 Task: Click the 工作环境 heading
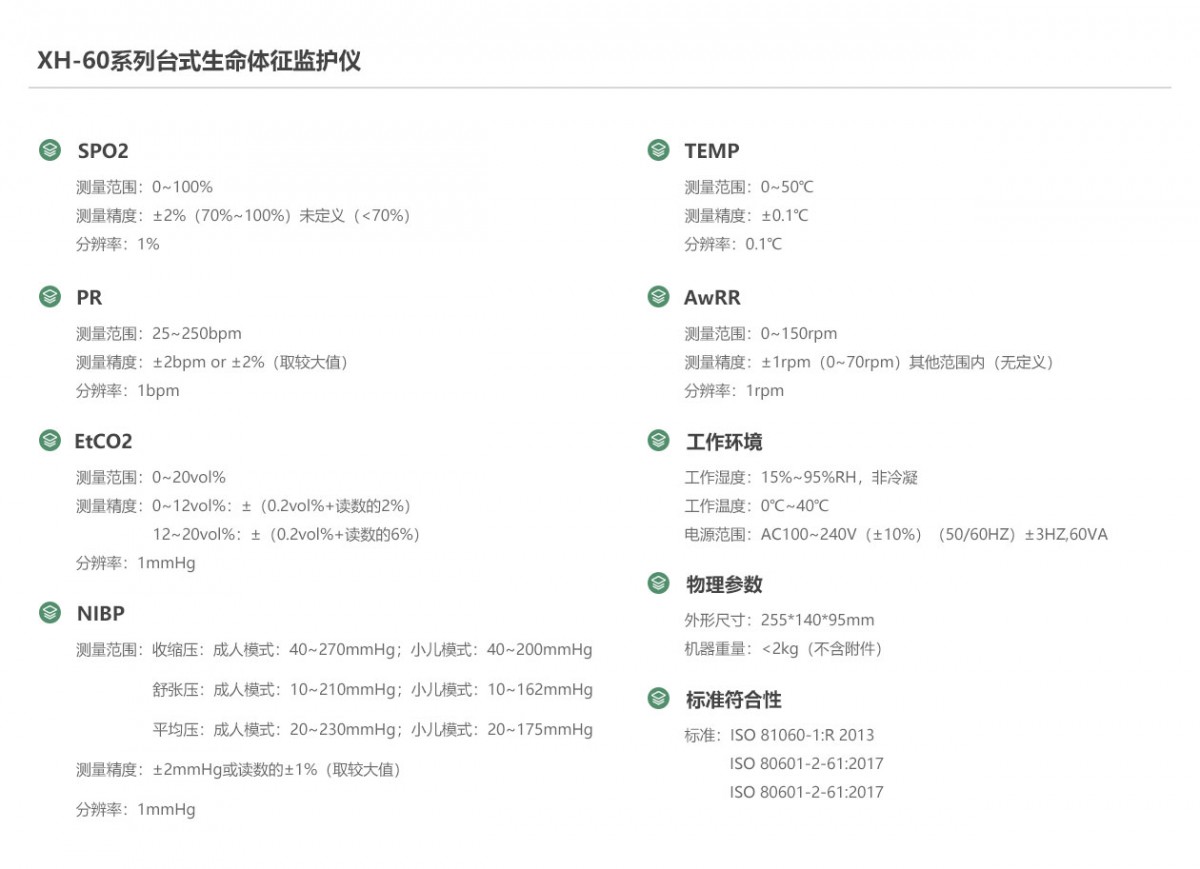(x=724, y=442)
